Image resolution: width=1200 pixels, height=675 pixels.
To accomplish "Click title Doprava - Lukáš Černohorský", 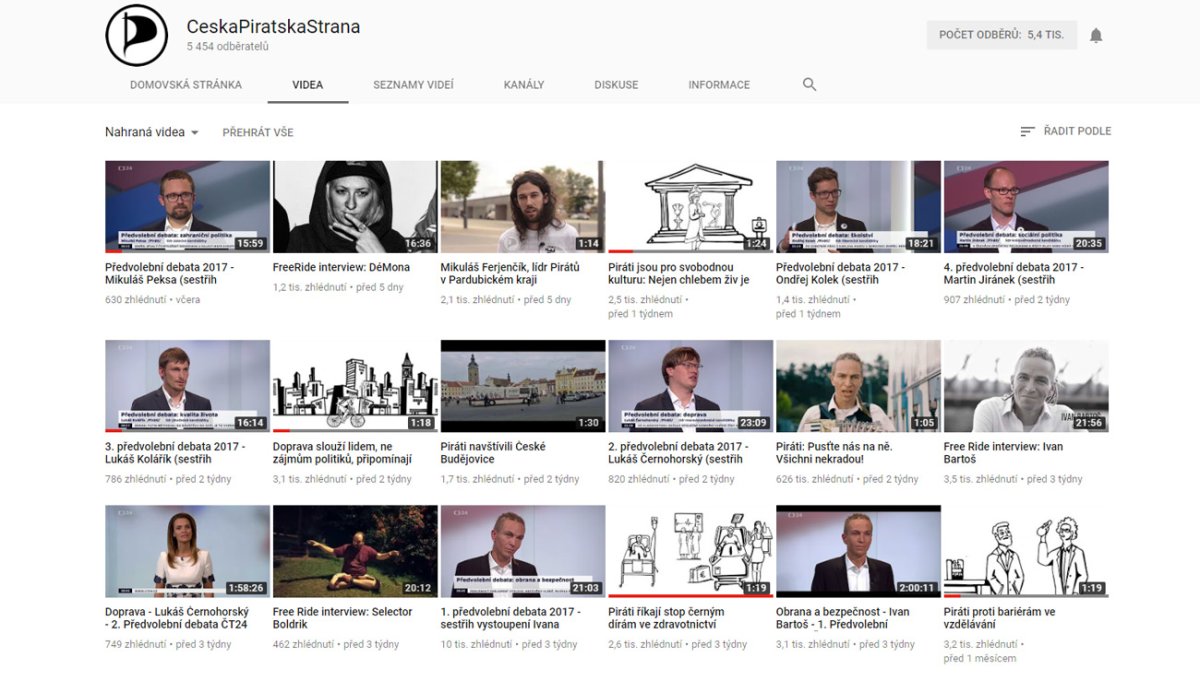I will coord(177,618).
